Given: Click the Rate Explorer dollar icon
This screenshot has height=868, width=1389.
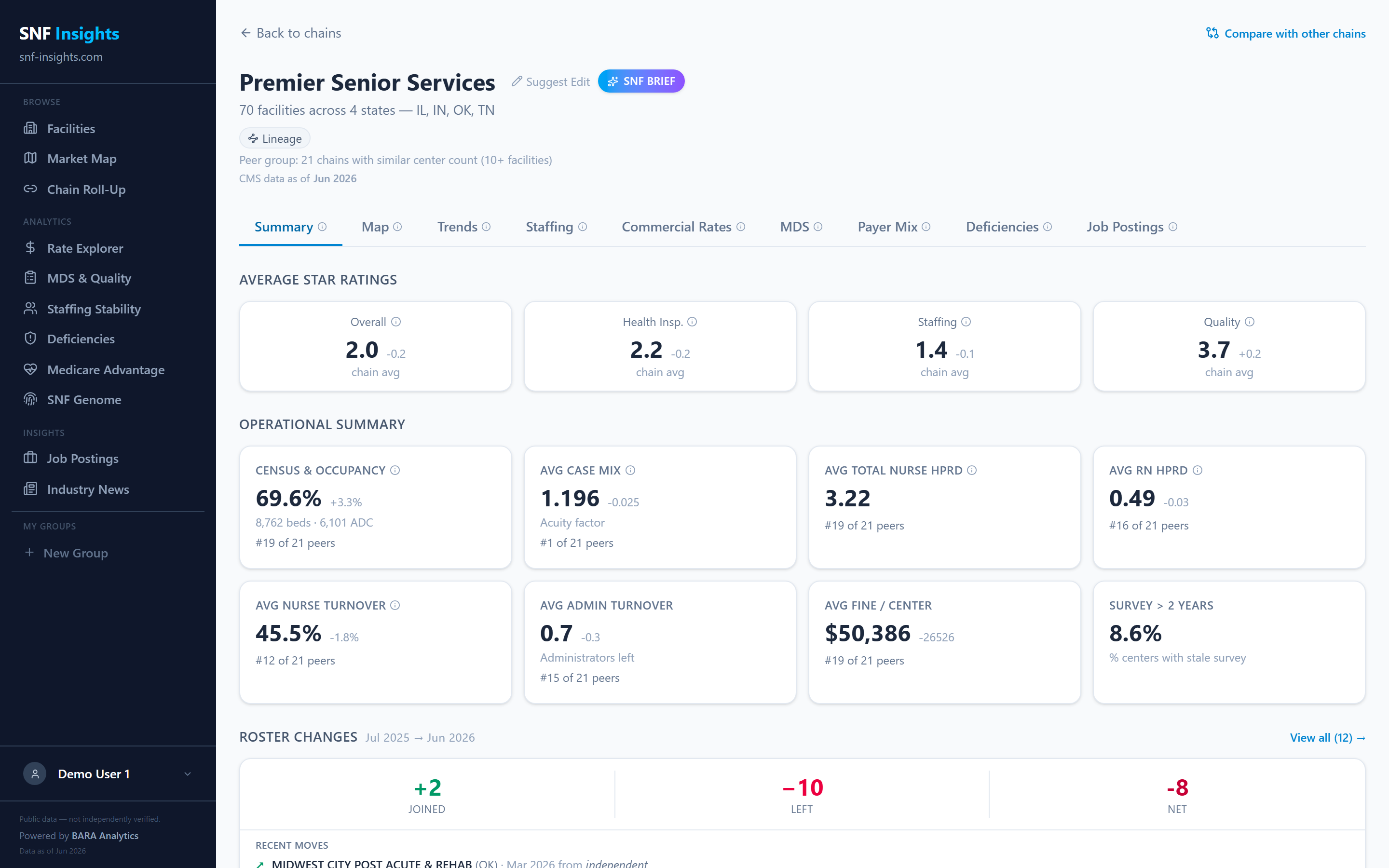Looking at the screenshot, I should [30, 247].
